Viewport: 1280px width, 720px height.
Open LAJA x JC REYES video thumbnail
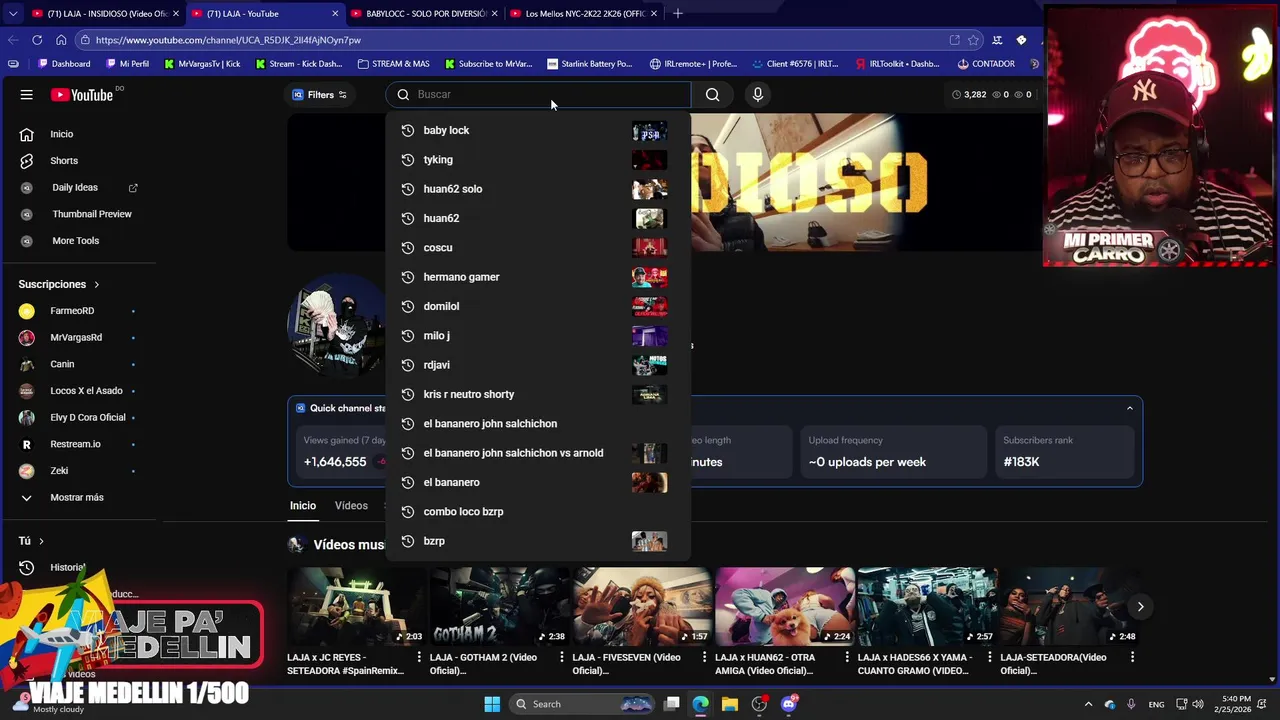pos(356,607)
